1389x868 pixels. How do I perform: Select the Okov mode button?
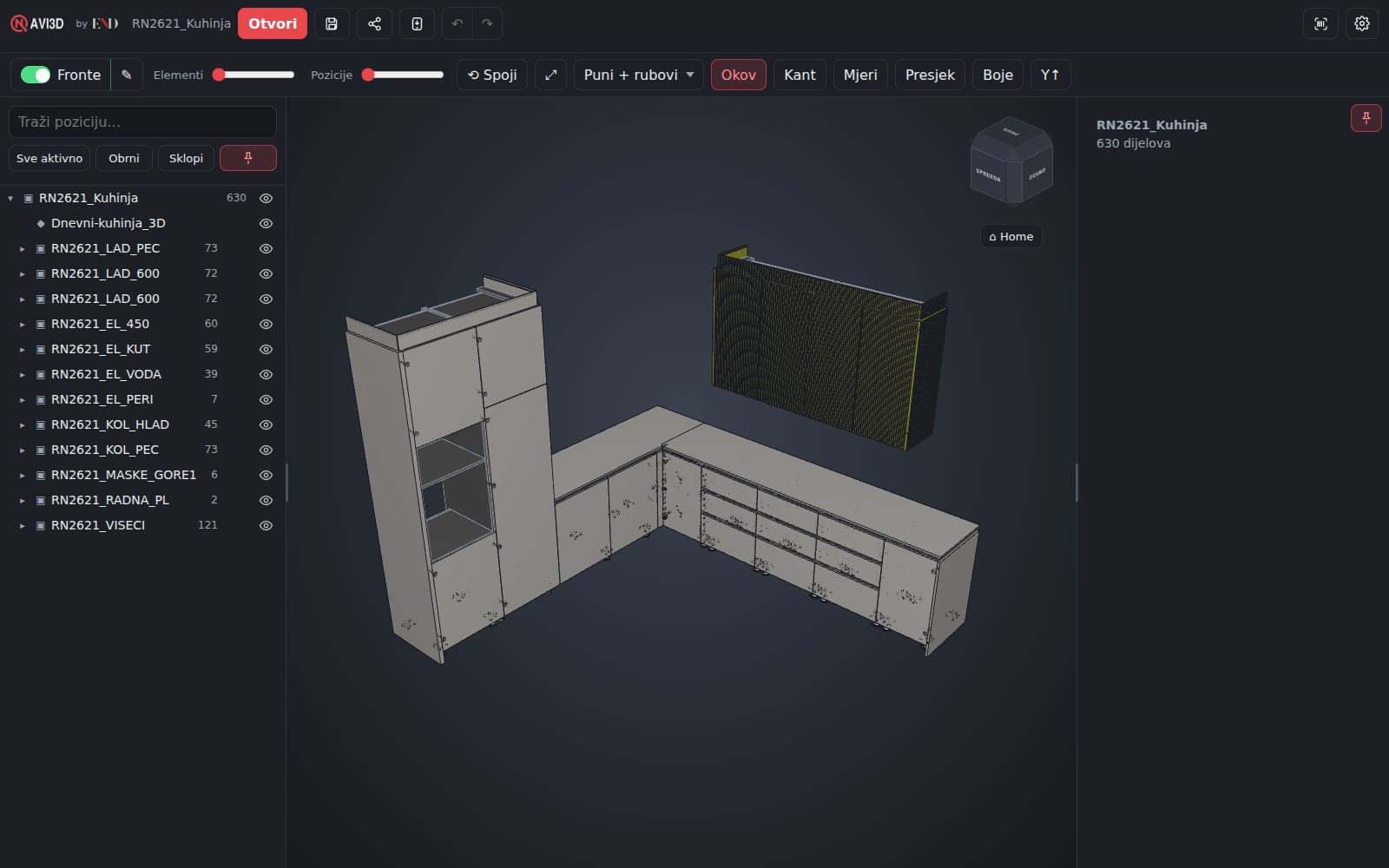click(739, 75)
